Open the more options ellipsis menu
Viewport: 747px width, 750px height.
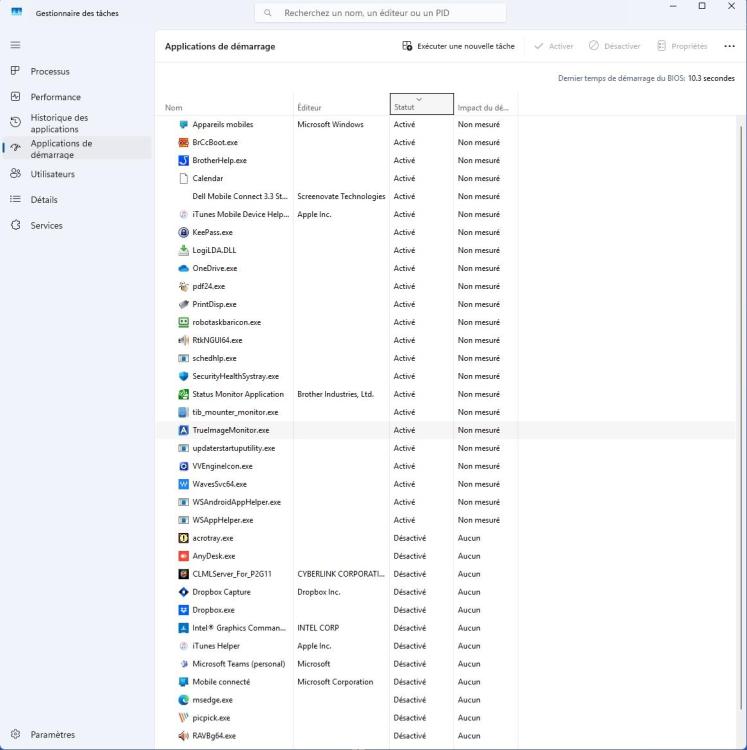pos(729,46)
